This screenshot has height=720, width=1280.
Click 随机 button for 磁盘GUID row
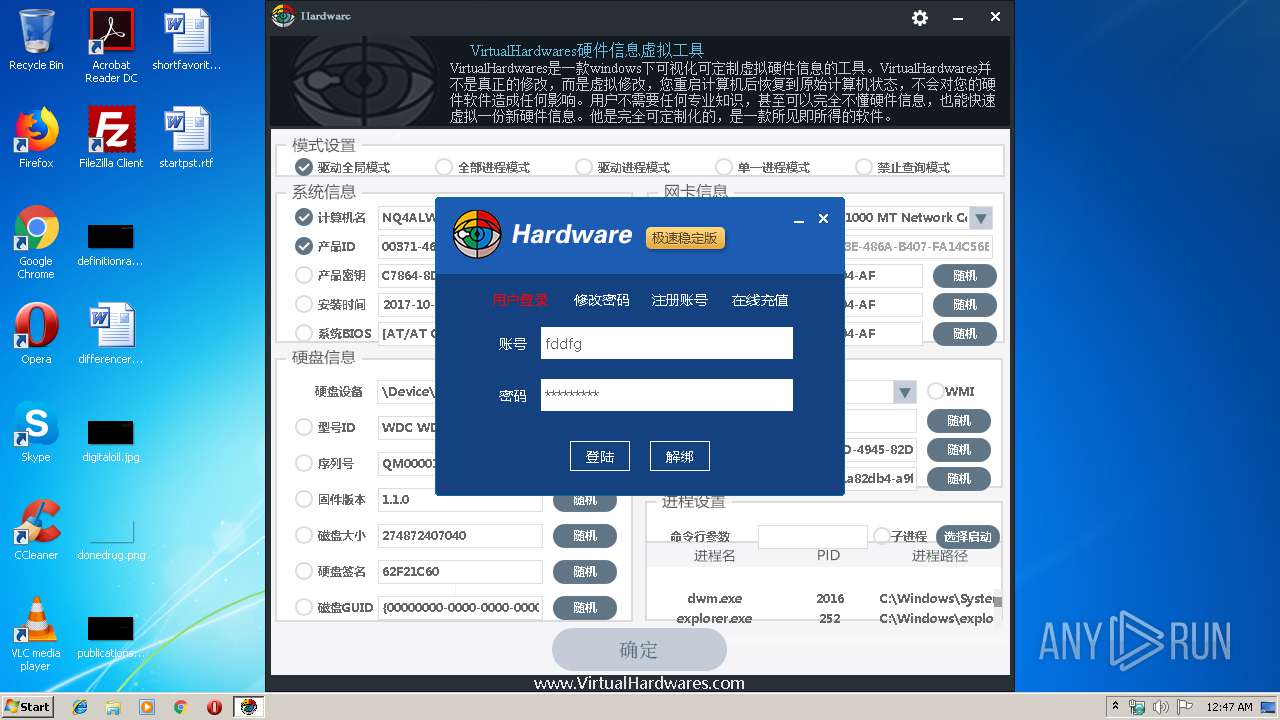585,607
